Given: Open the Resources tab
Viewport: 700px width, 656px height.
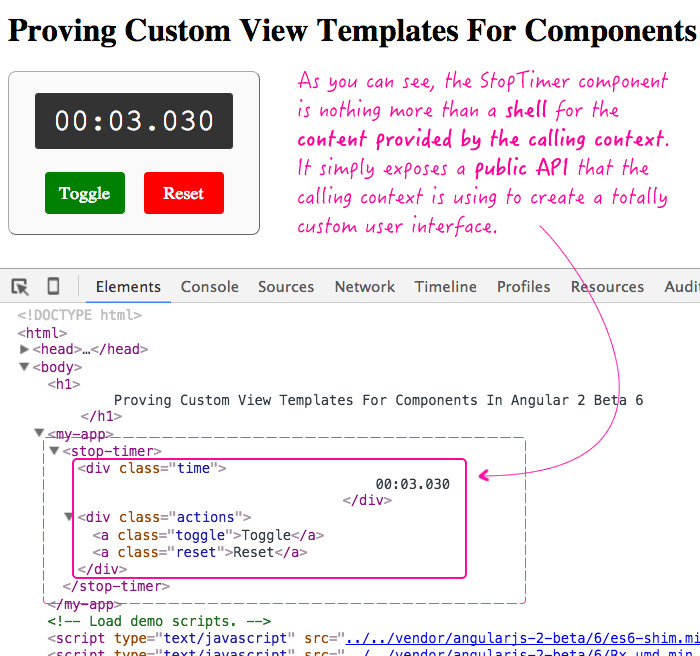Looking at the screenshot, I should coord(607,287).
